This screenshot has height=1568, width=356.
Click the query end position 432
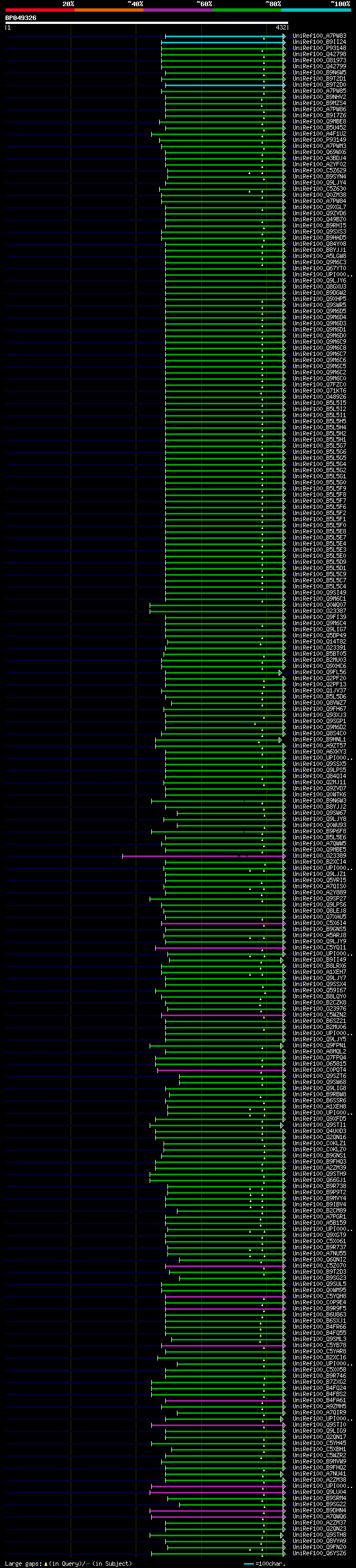(280, 27)
